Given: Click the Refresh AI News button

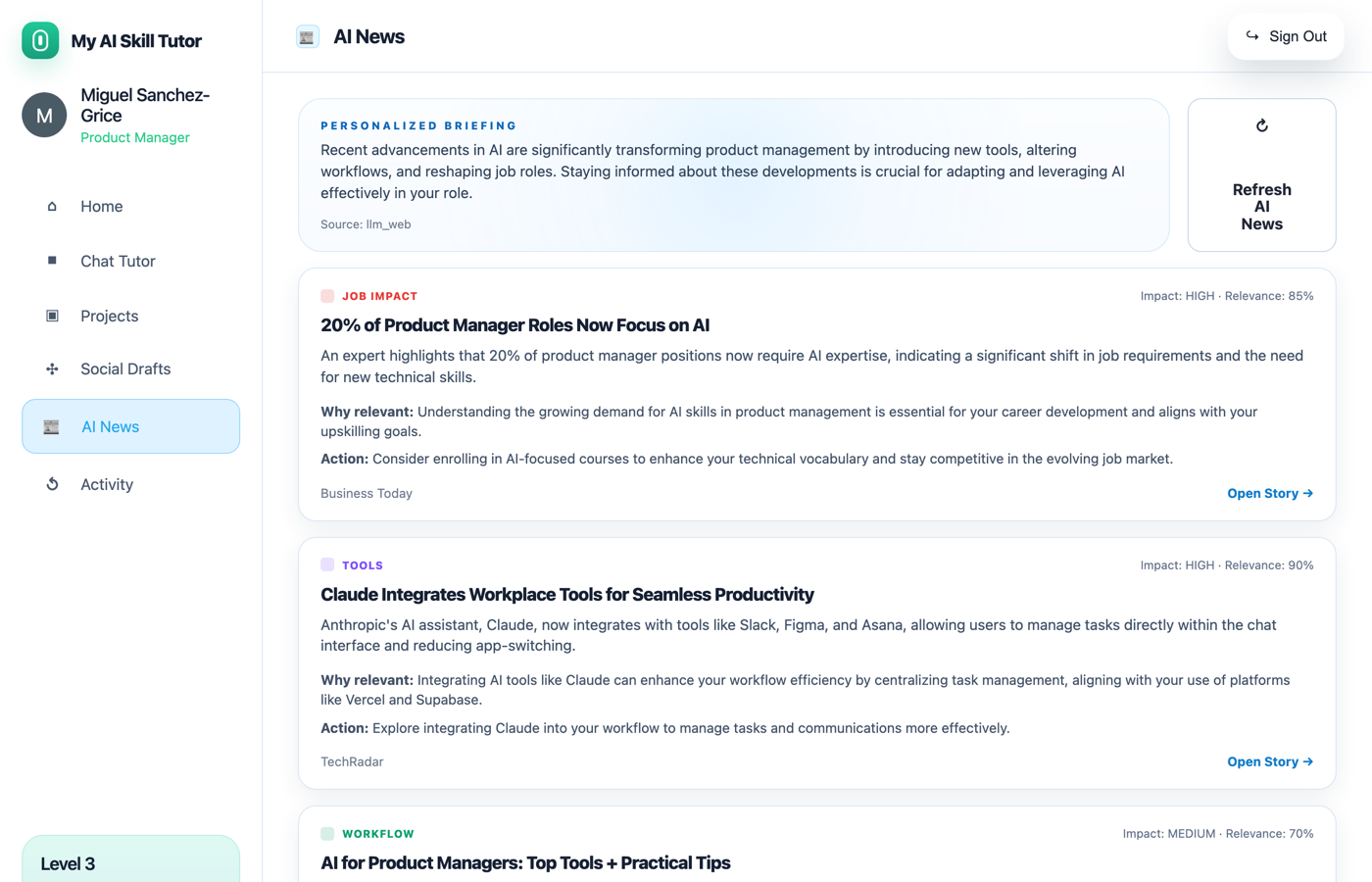Looking at the screenshot, I should pyautogui.click(x=1261, y=174).
